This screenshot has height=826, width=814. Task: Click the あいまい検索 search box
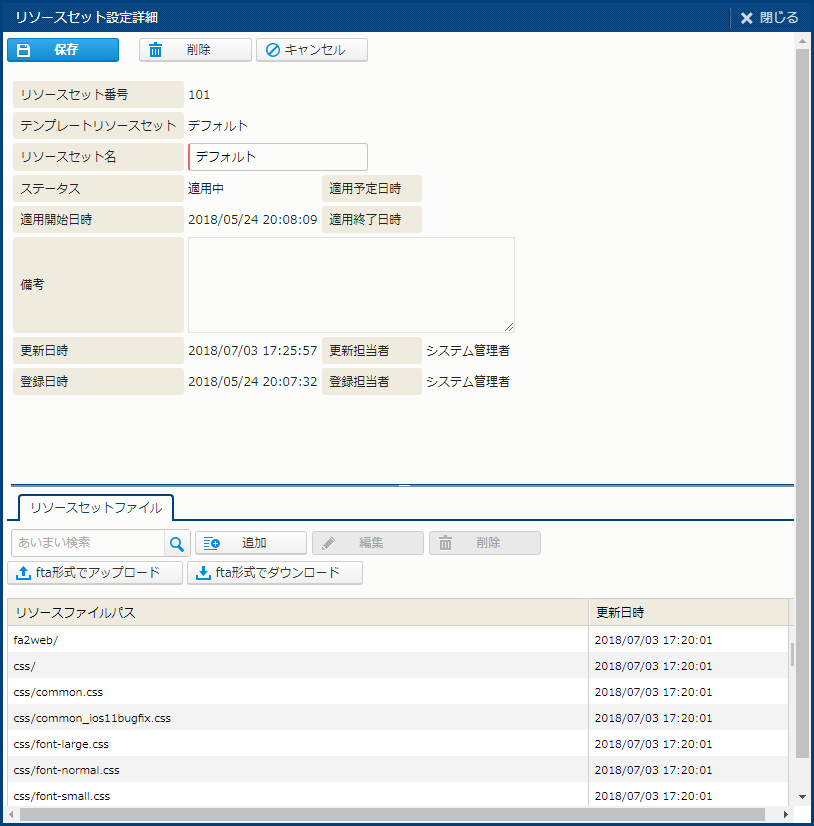point(88,543)
